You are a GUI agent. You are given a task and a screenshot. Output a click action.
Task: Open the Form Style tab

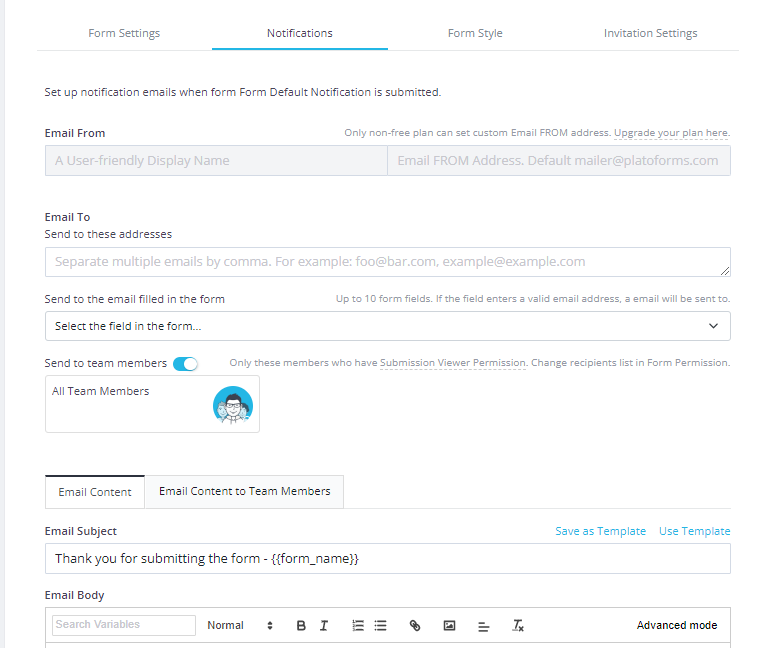click(475, 33)
